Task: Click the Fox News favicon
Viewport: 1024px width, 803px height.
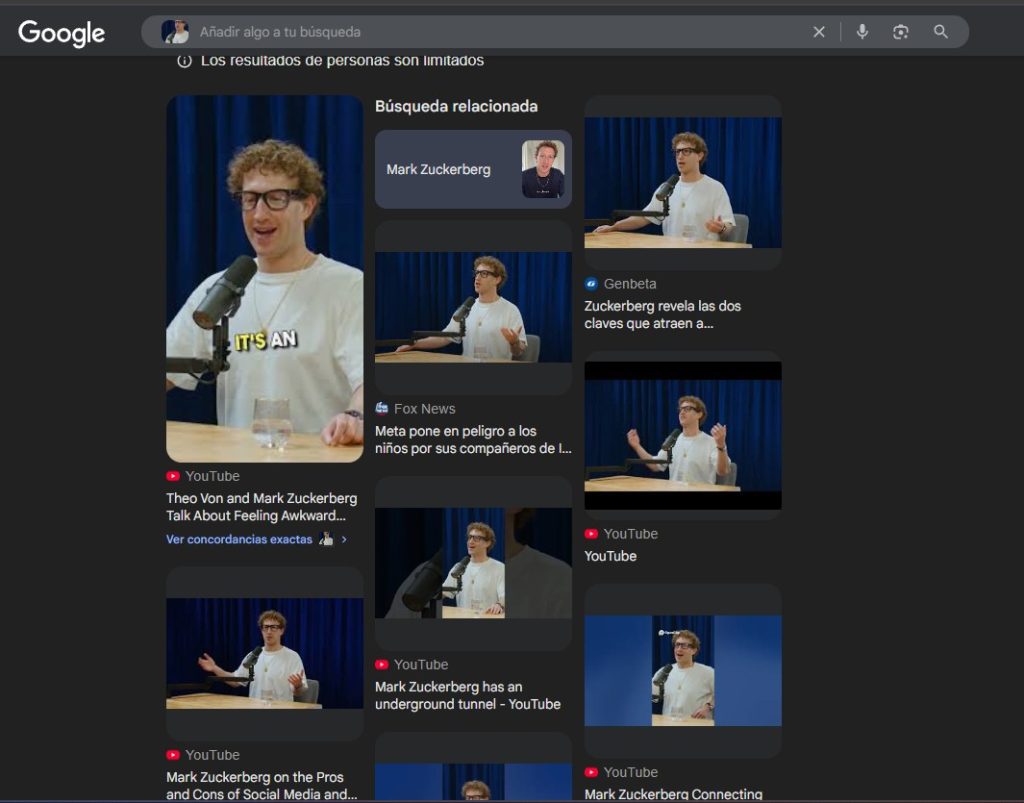Action: (x=382, y=409)
